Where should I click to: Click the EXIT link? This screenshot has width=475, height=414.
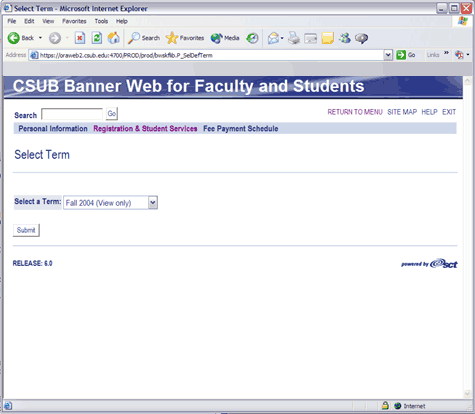point(449,112)
